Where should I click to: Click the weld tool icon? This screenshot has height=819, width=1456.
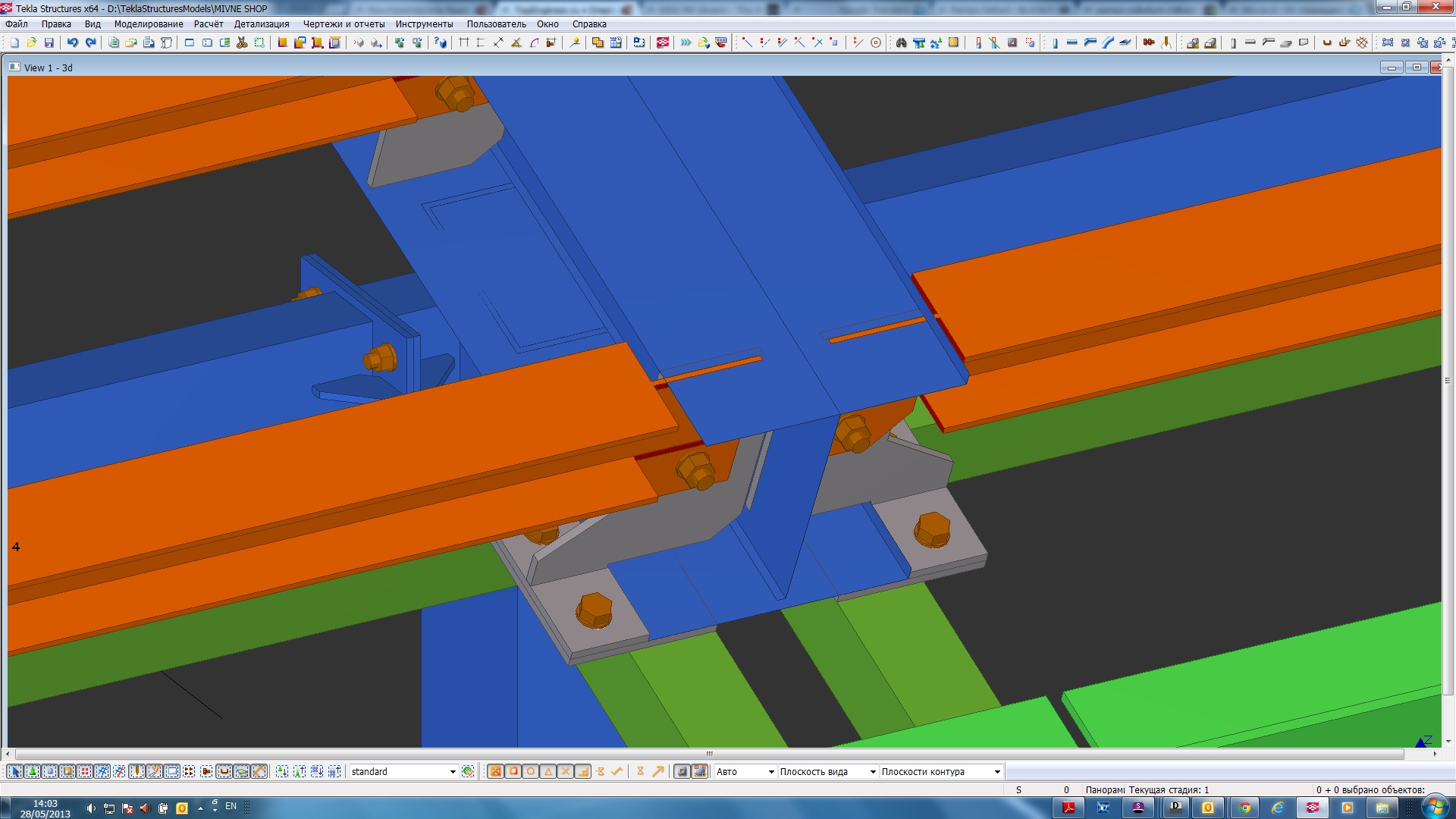coord(1166,42)
